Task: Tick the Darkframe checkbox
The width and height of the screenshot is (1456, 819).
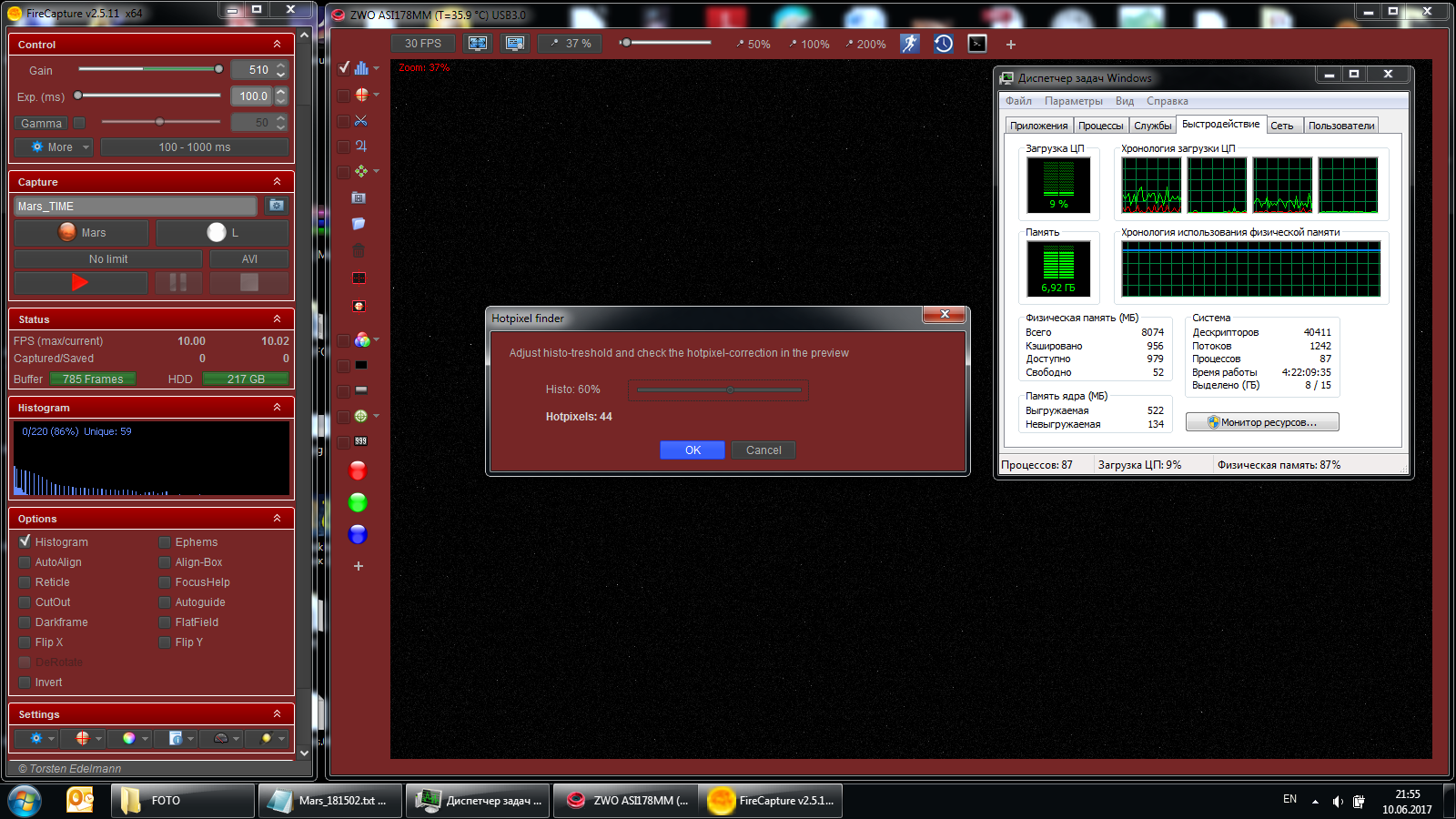Action: coord(25,622)
